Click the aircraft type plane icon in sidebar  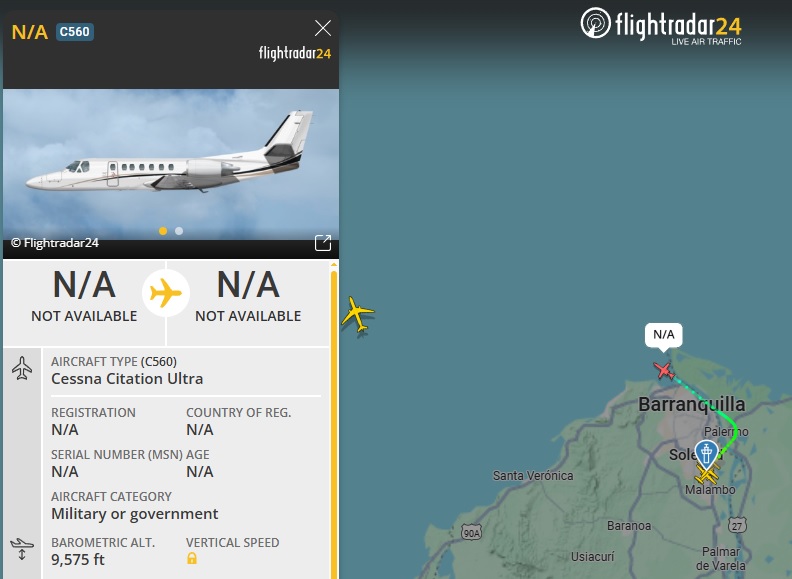click(22, 368)
